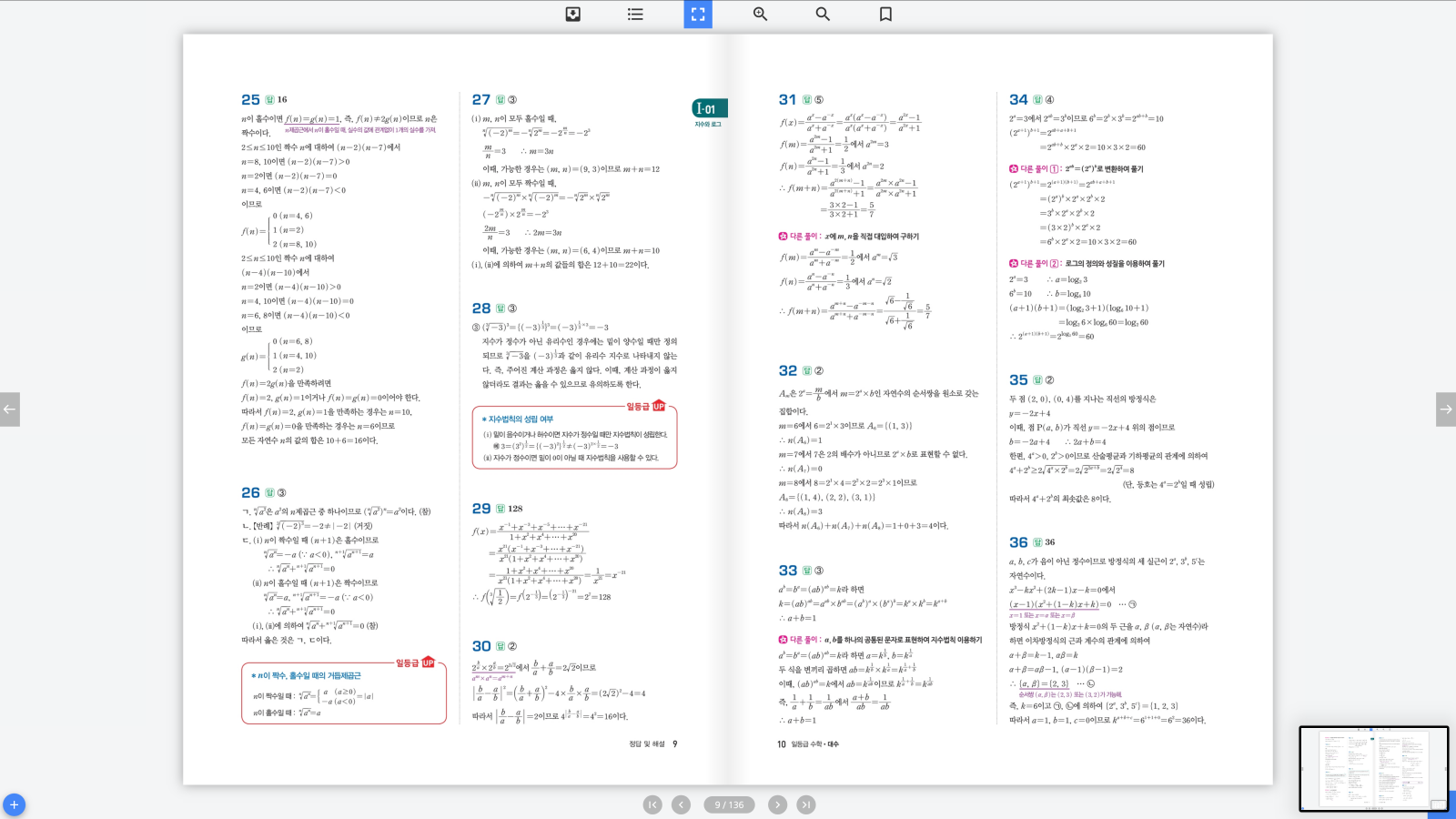
Task: Go to the previous page button
Action: pos(681,804)
